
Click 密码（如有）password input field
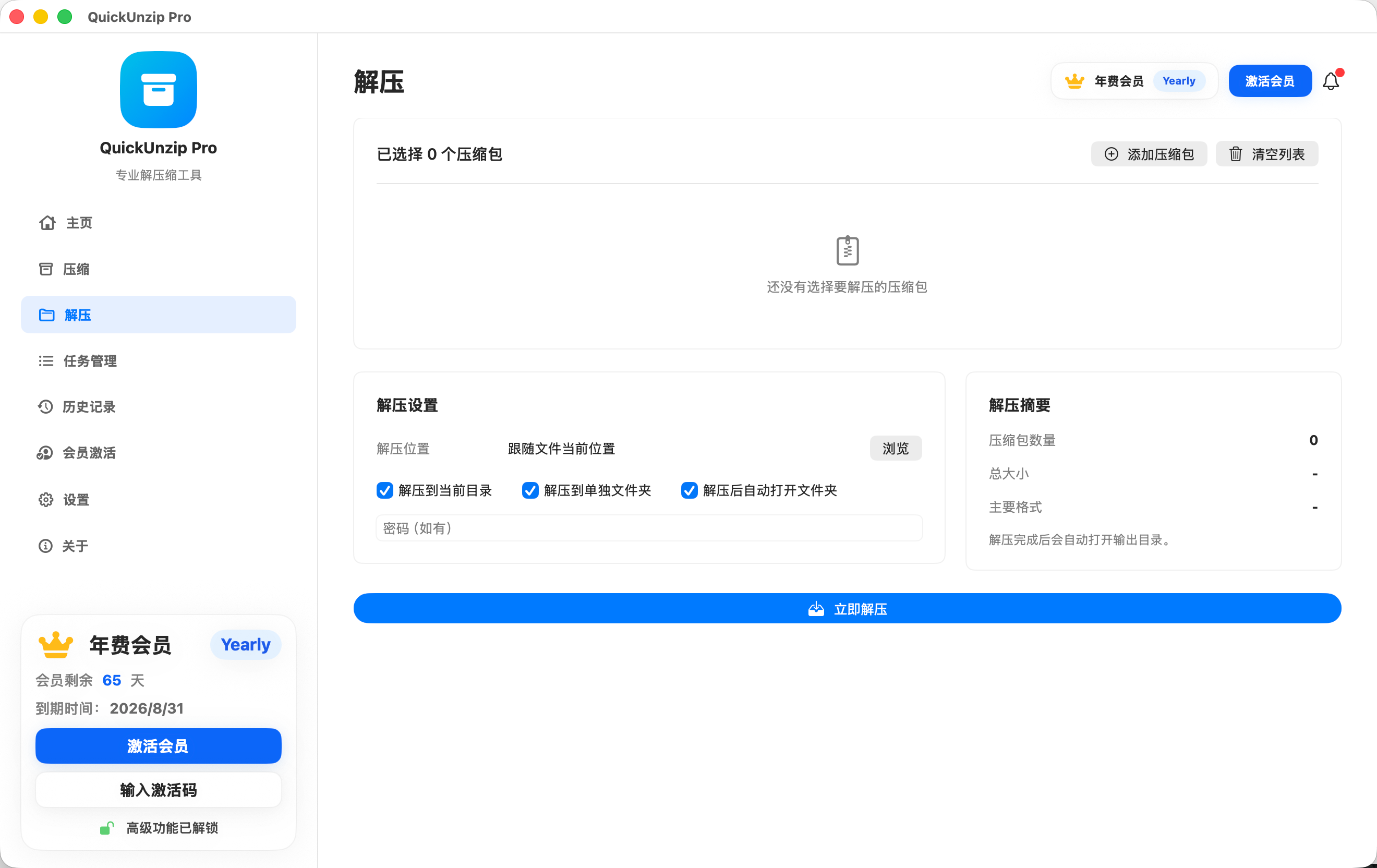(x=649, y=528)
